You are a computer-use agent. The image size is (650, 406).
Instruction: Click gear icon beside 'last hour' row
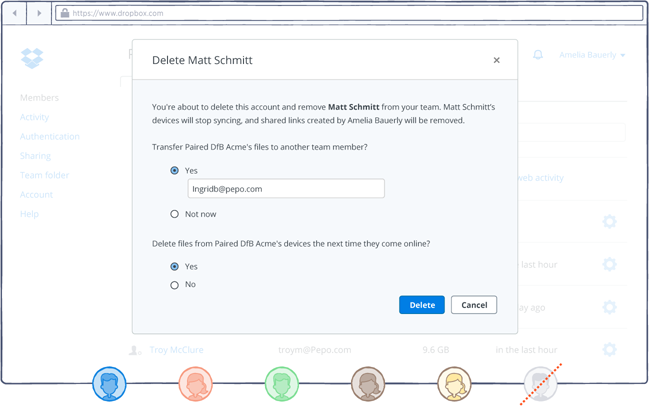tap(609, 264)
